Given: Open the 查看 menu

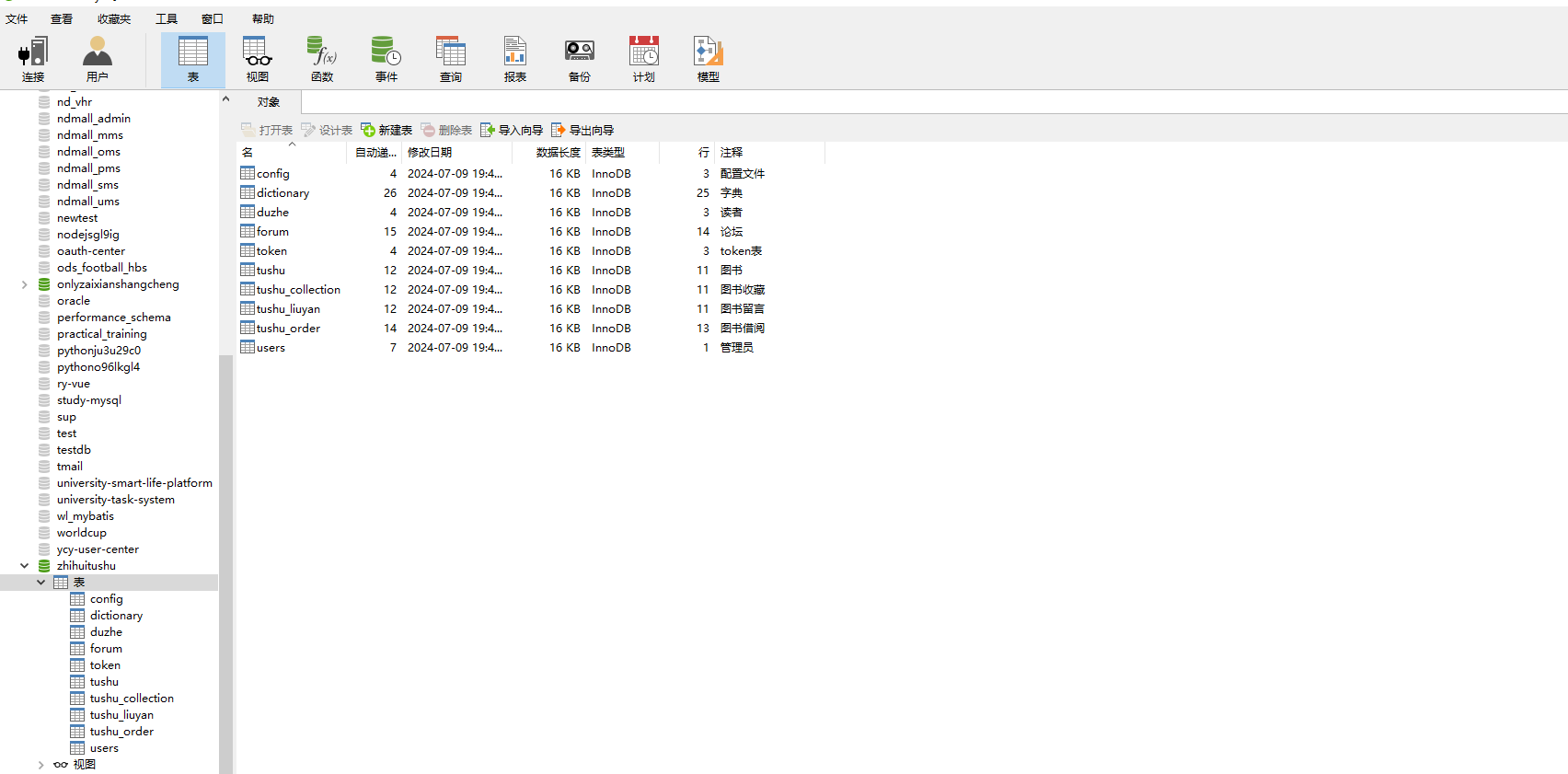Looking at the screenshot, I should pyautogui.click(x=62, y=18).
